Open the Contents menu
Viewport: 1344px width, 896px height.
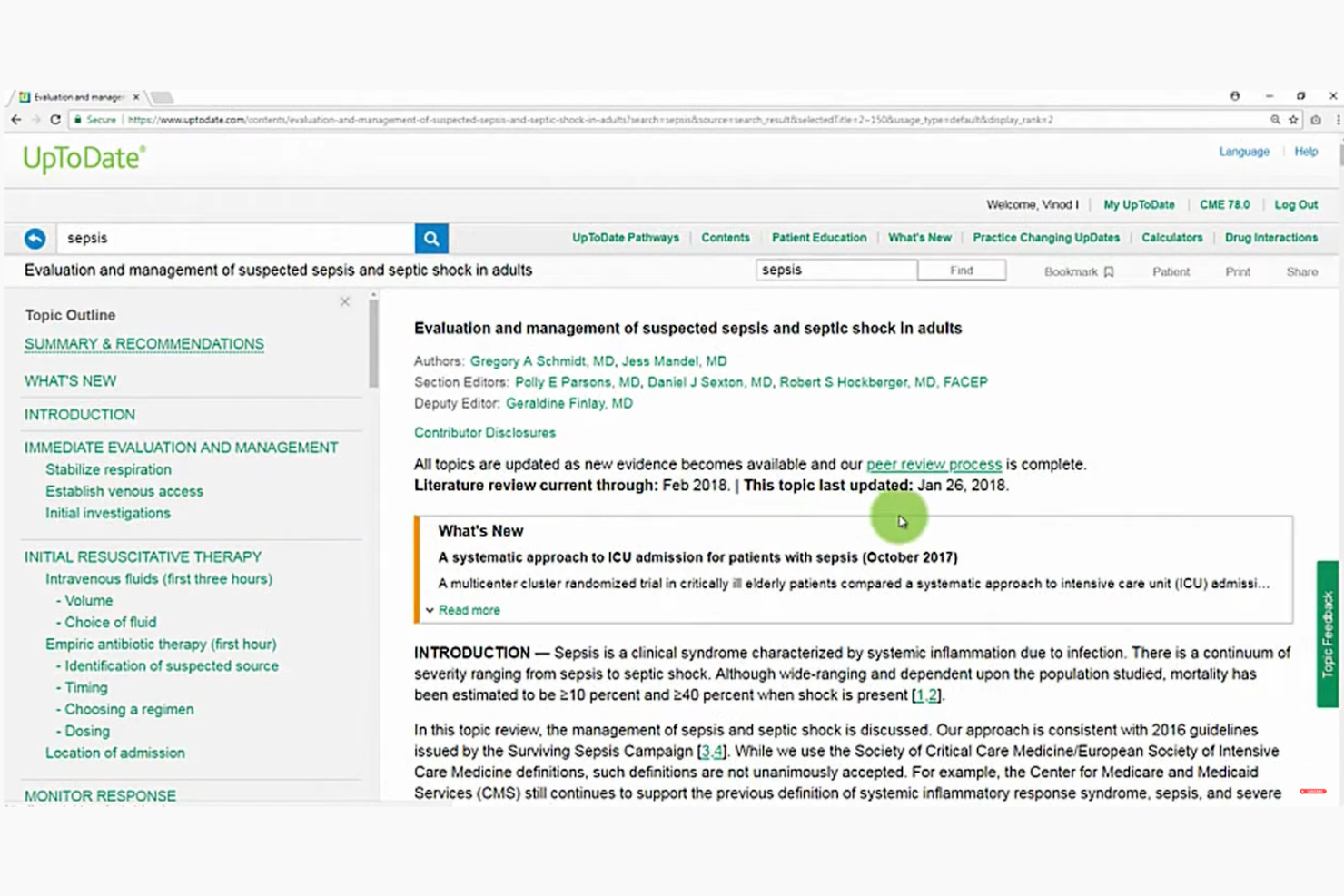(726, 238)
